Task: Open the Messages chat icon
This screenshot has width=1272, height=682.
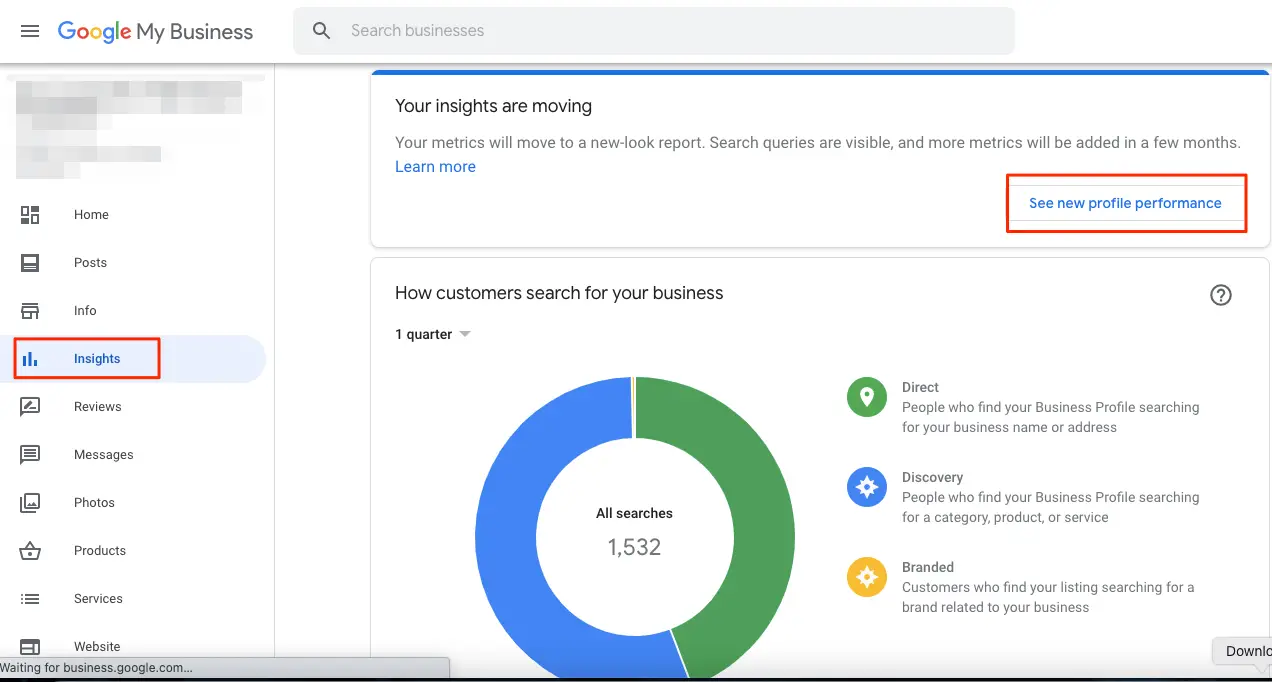Action: 30,454
